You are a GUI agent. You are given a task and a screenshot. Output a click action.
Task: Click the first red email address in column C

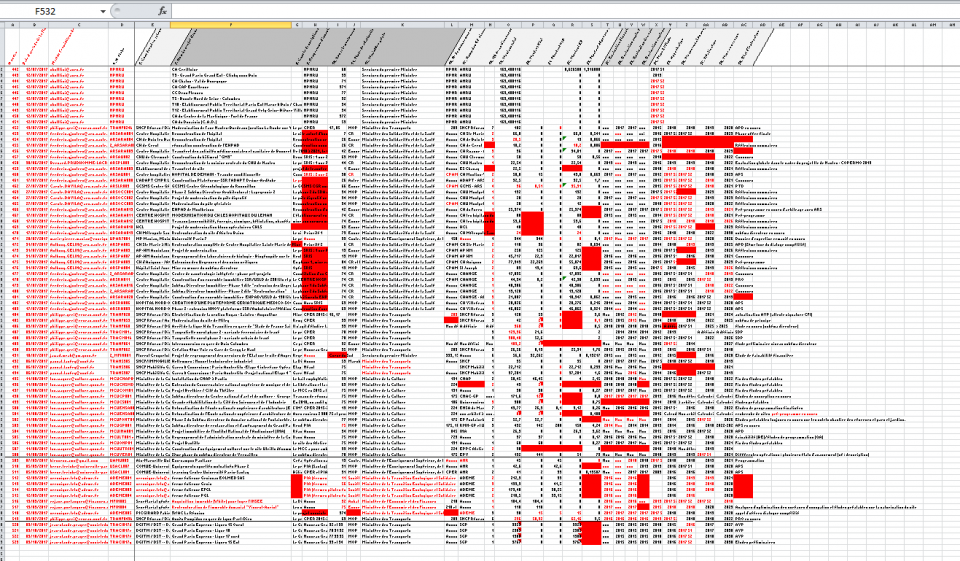(x=67, y=69)
